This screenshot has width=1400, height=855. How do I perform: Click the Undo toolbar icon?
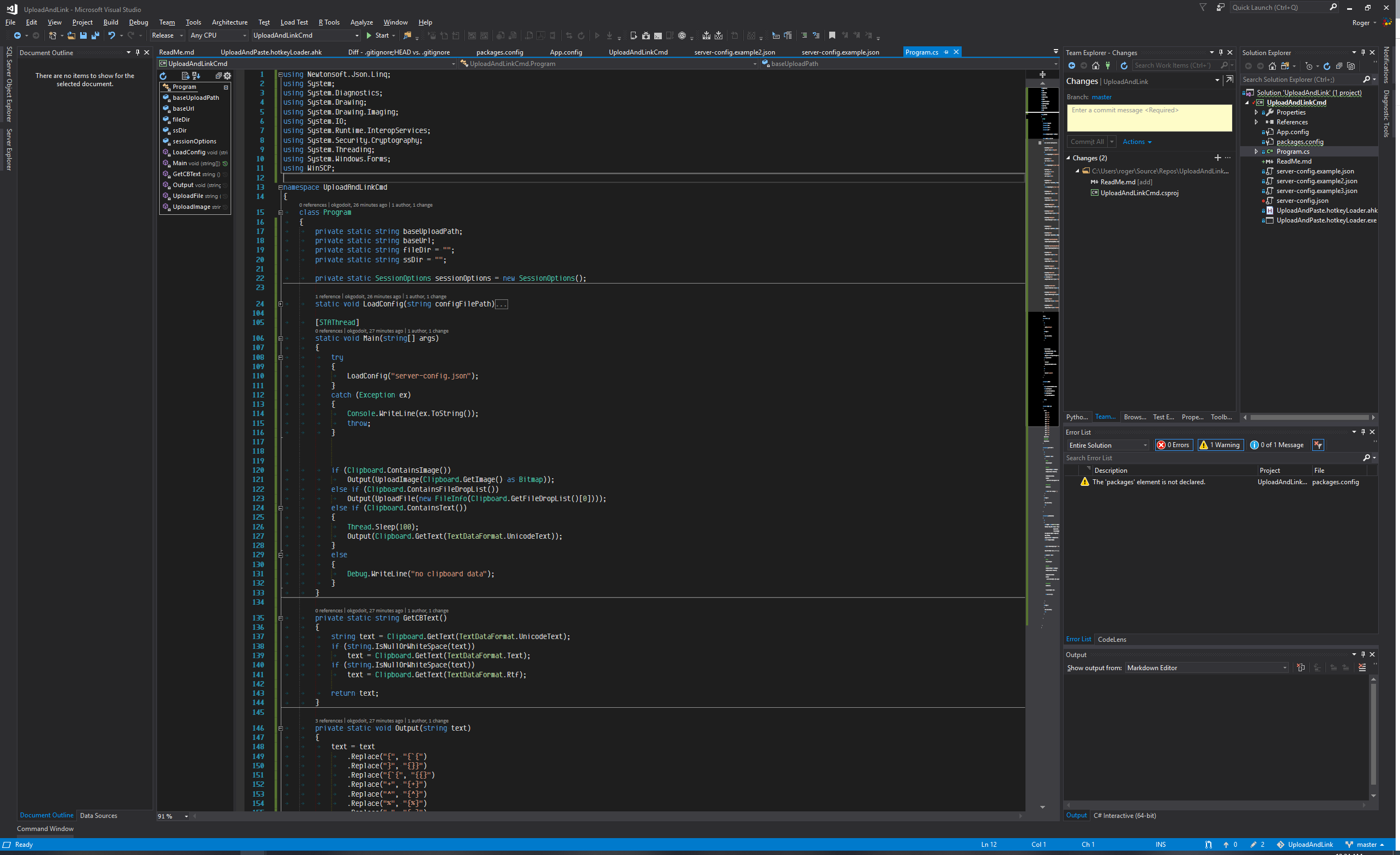point(111,35)
